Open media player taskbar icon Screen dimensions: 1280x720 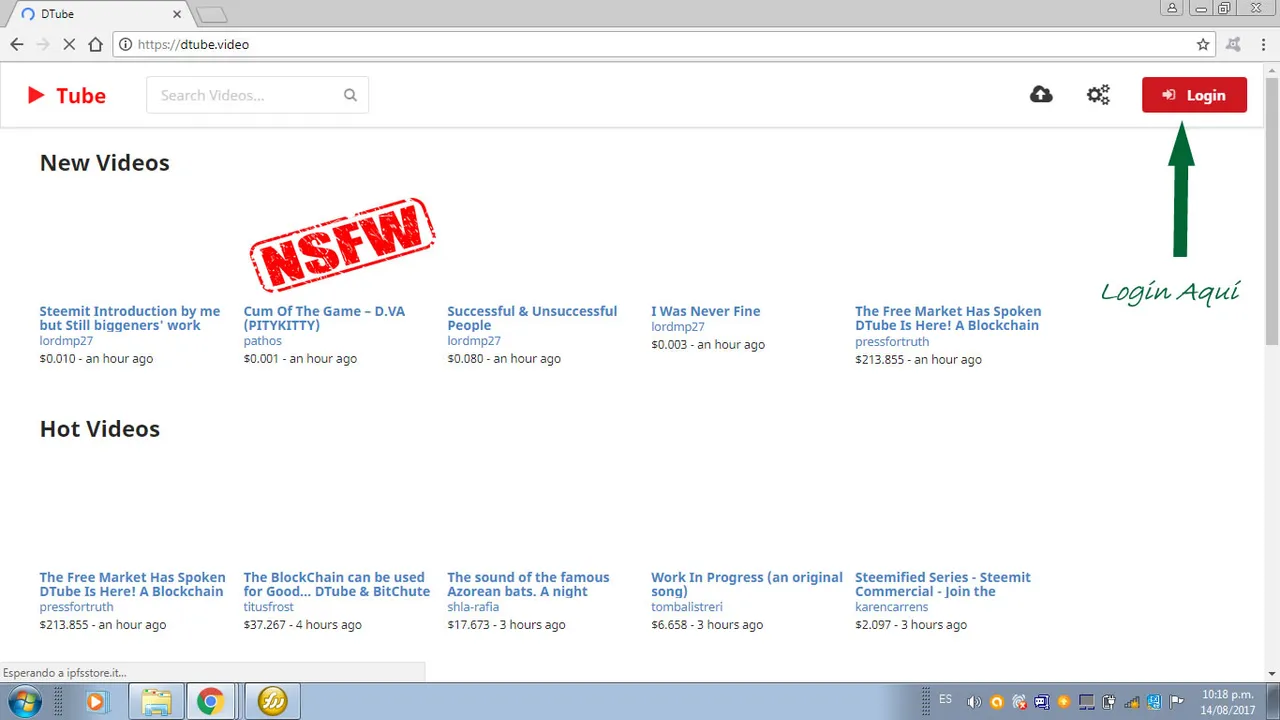(96, 702)
